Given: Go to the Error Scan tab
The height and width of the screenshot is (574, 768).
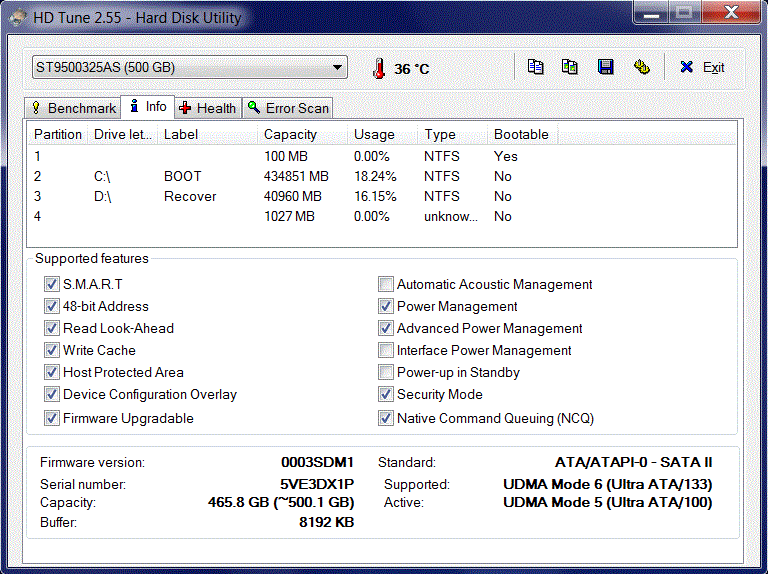Looking at the screenshot, I should 288,108.
